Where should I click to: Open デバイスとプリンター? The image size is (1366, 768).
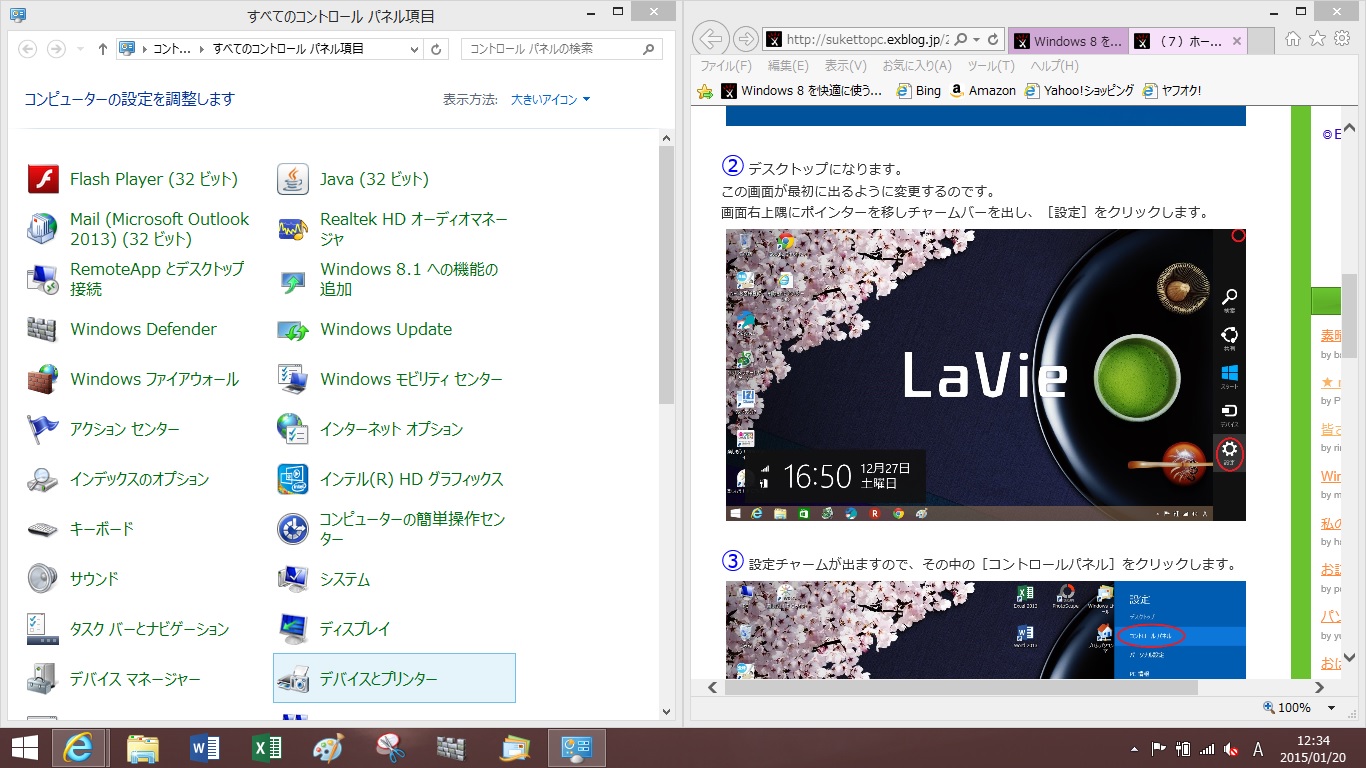(x=394, y=679)
